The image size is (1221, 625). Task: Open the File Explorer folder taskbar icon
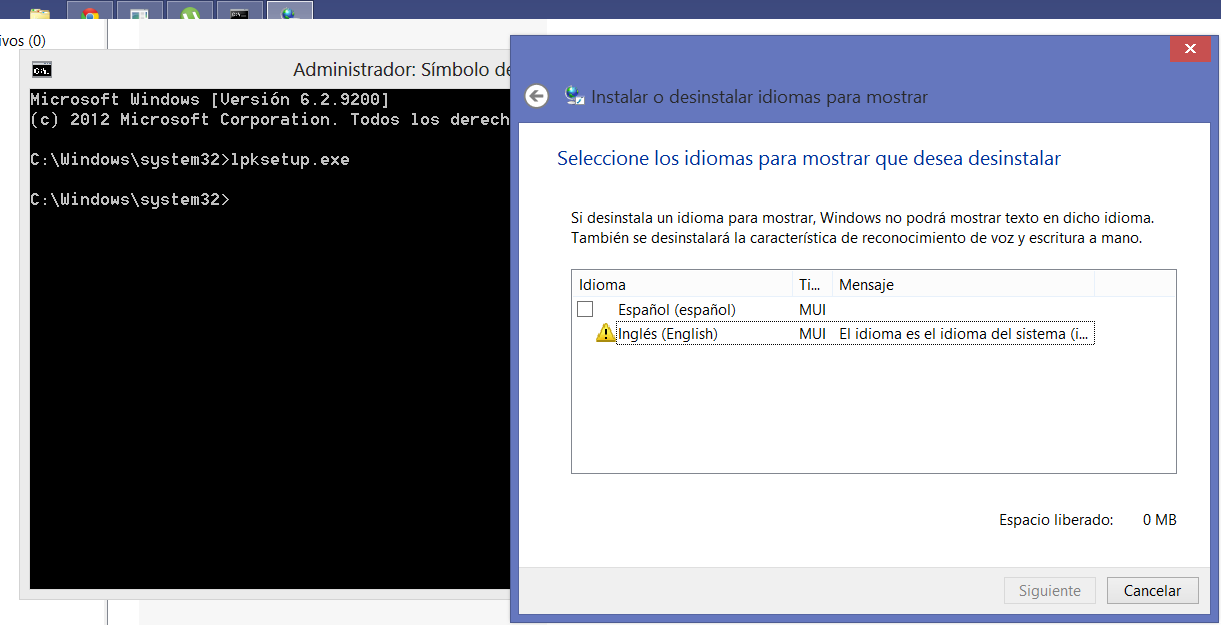pyautogui.click(x=40, y=14)
